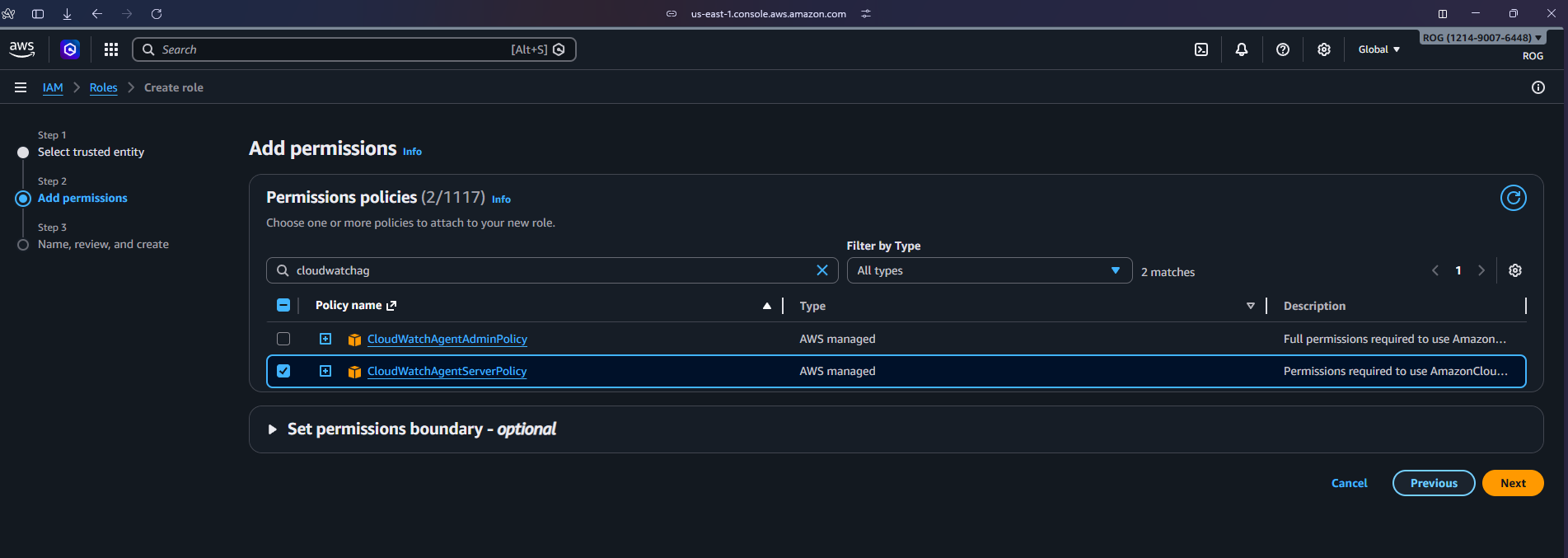Expand Set permissions boundary section
The image size is (1568, 558).
click(x=272, y=429)
